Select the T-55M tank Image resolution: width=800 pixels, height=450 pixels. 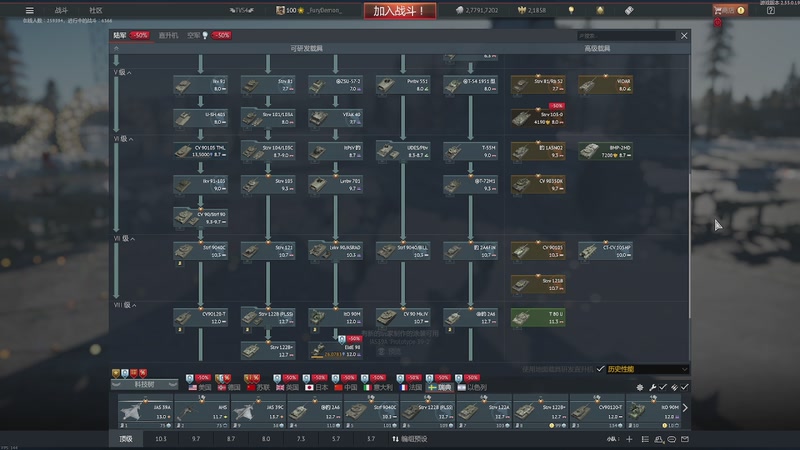[470, 151]
